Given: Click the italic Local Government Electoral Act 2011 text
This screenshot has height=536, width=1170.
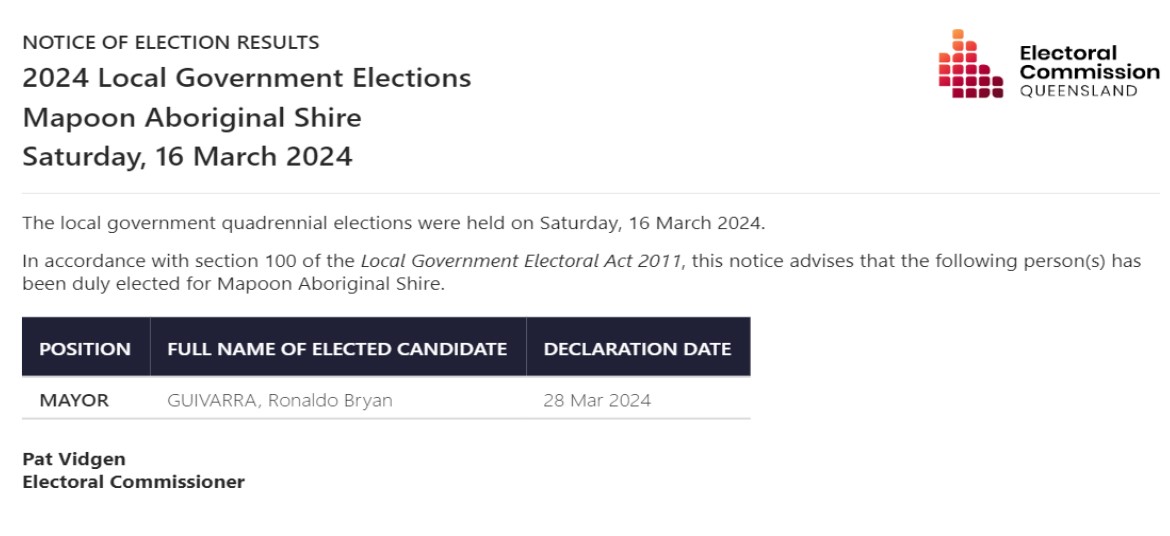Looking at the screenshot, I should tap(521, 261).
